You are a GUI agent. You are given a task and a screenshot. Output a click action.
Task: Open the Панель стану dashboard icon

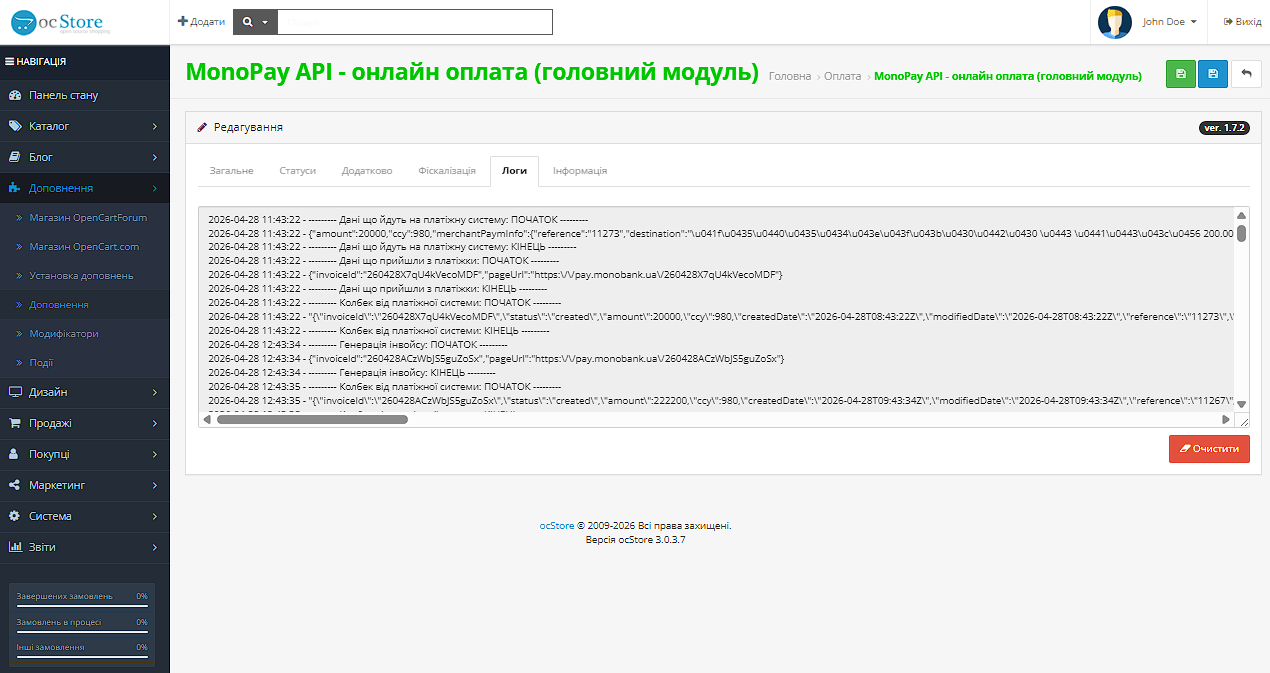point(14,96)
